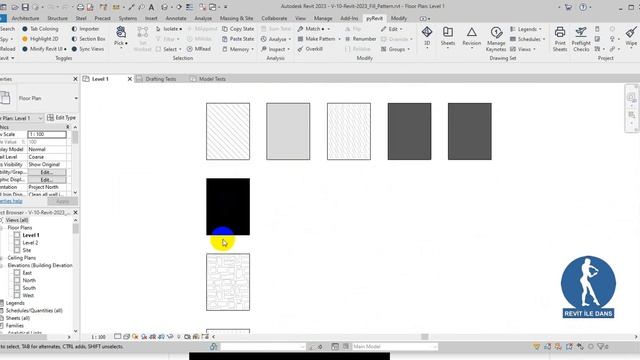
Task: Open the Schedules dropdown in Drawing Set
Action: [x=528, y=39]
